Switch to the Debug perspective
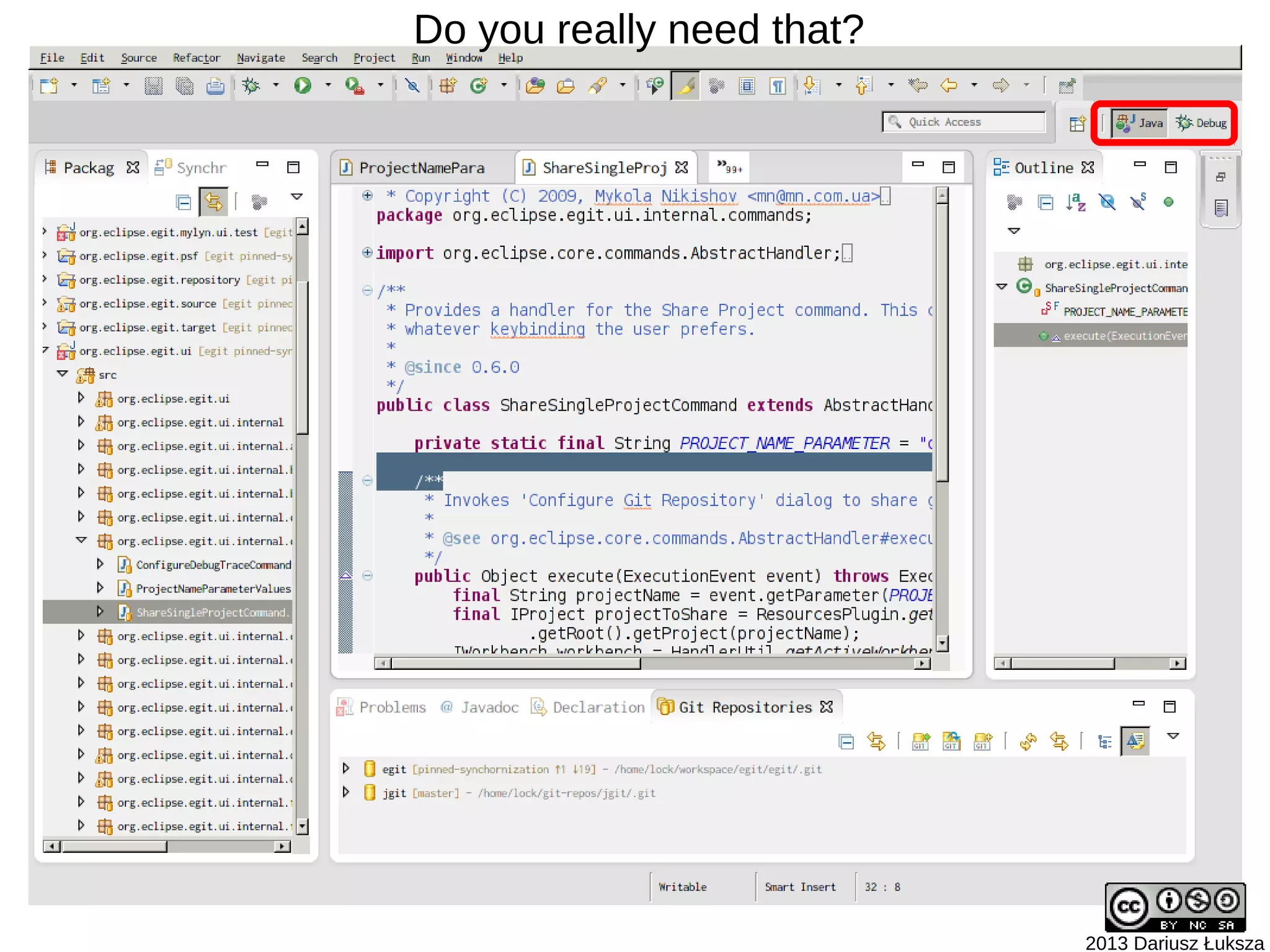 click(1202, 123)
